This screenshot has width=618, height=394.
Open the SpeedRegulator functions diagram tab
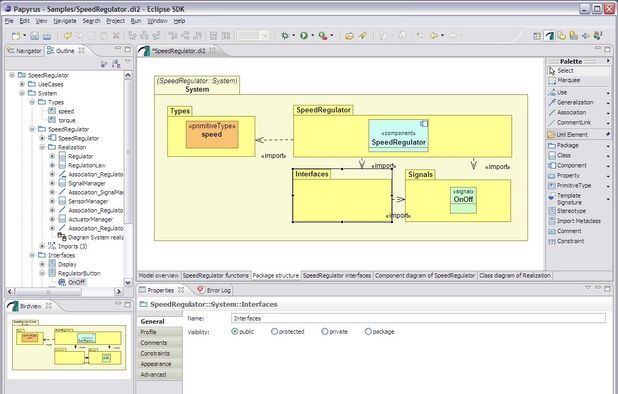(216, 275)
